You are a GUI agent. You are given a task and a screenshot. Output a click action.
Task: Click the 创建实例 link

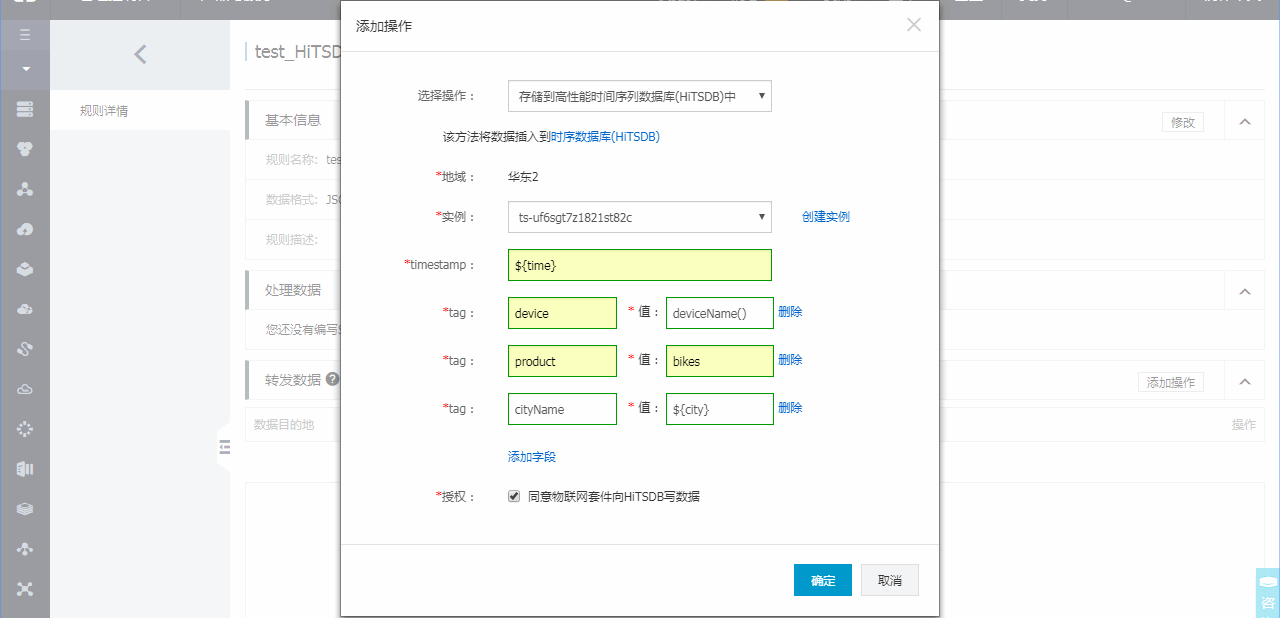pos(826,217)
